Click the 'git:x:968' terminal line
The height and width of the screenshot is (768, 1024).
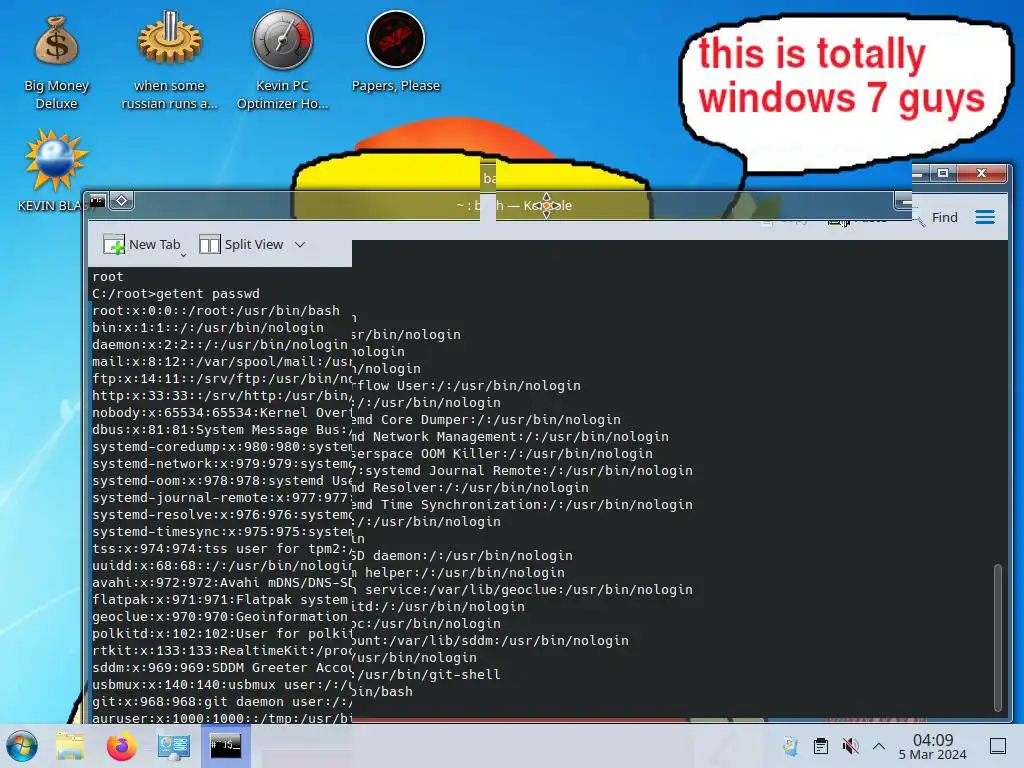pyautogui.click(x=221, y=701)
